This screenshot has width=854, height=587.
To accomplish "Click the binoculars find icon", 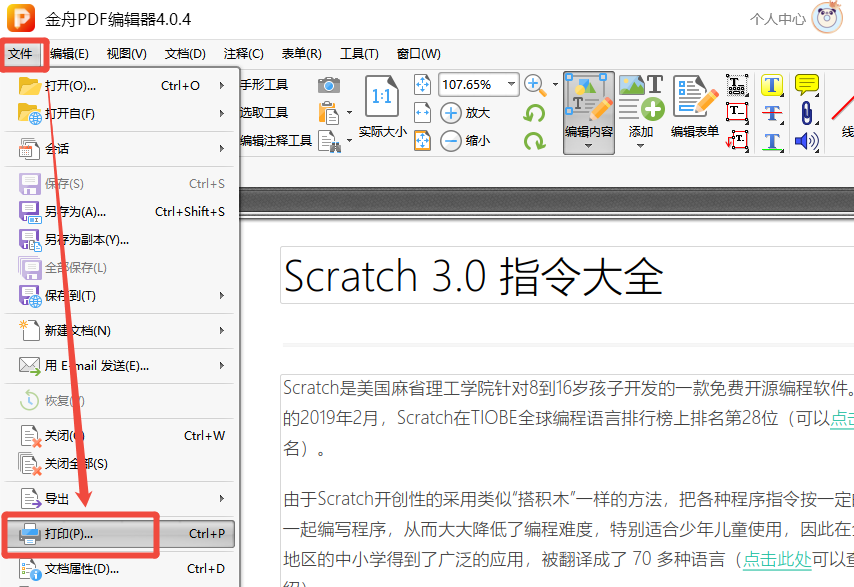I will pos(329,141).
